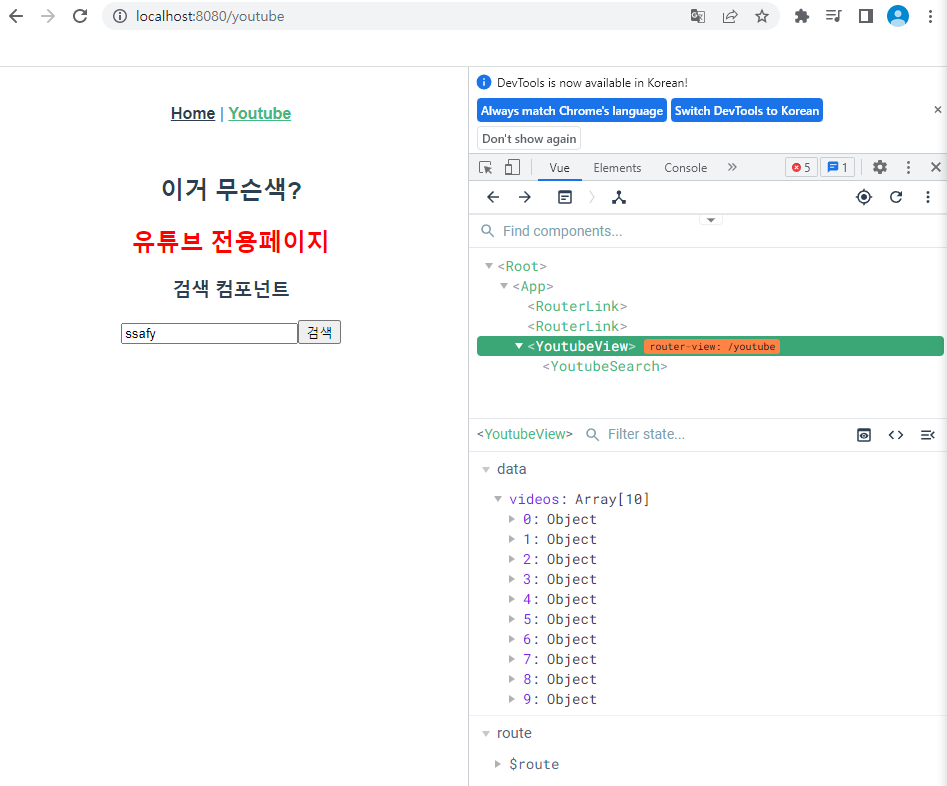Open Vue devtools more options menu

point(928,197)
